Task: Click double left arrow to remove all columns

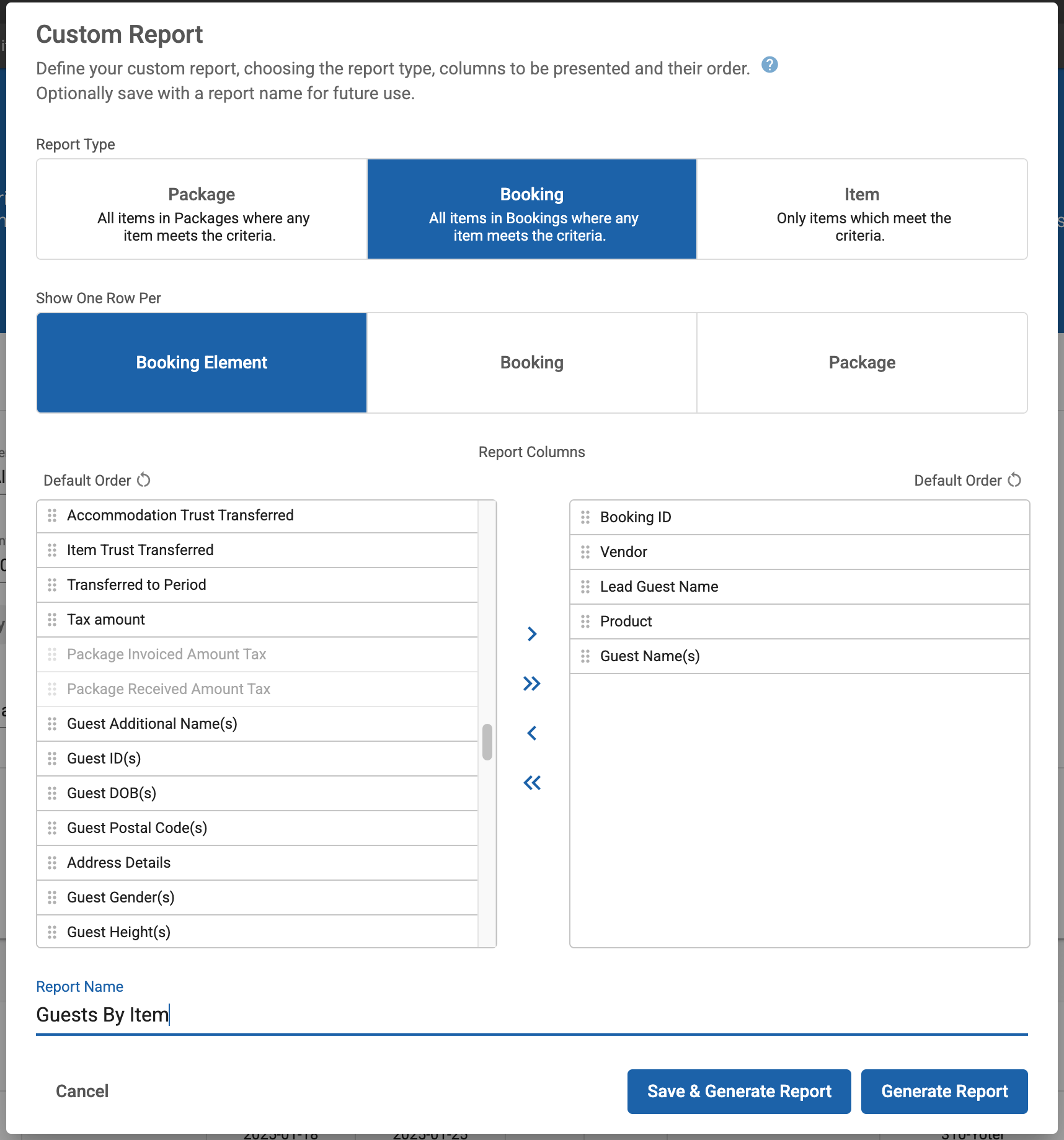Action: click(x=531, y=783)
